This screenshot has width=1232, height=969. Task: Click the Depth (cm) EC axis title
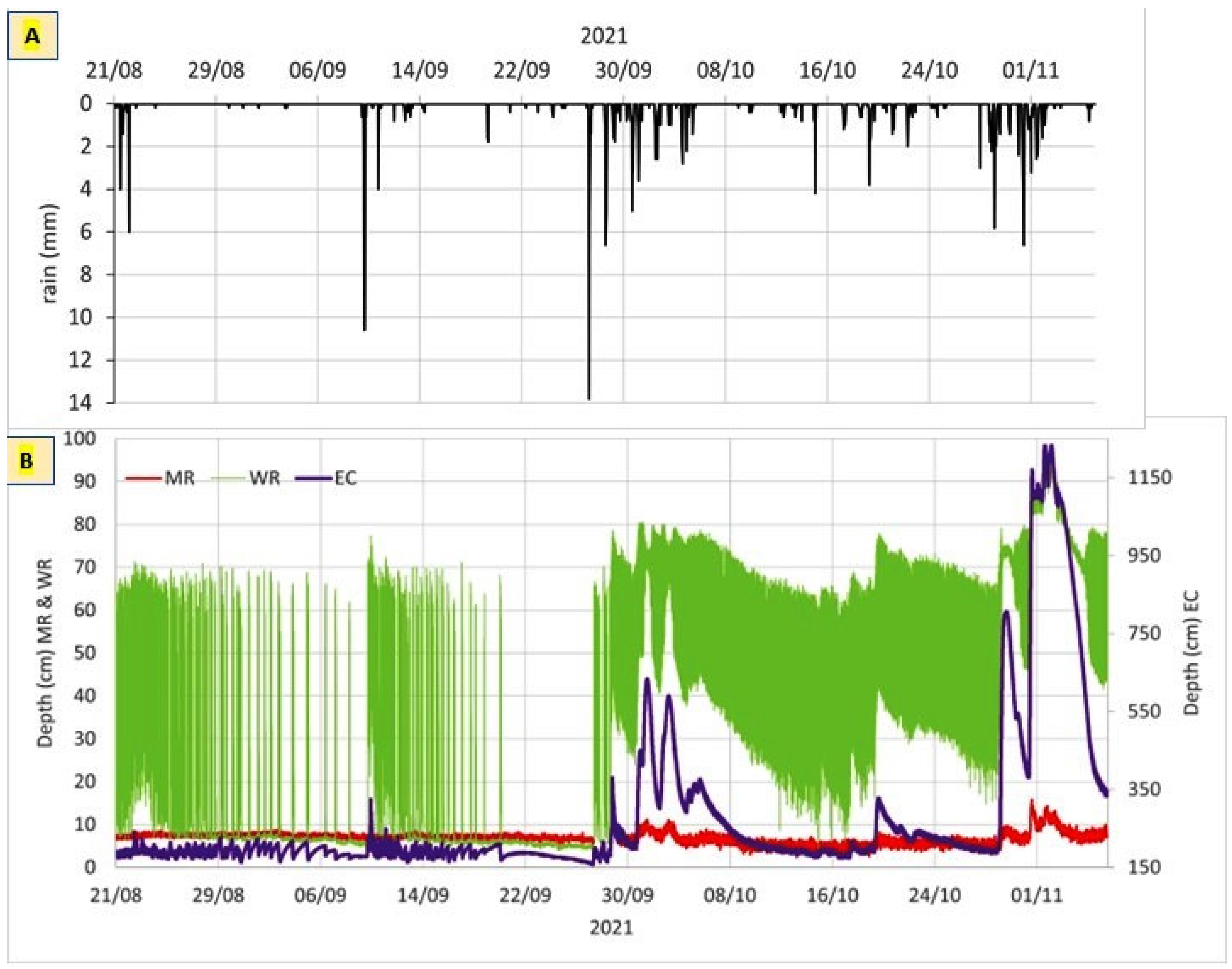(x=1192, y=653)
